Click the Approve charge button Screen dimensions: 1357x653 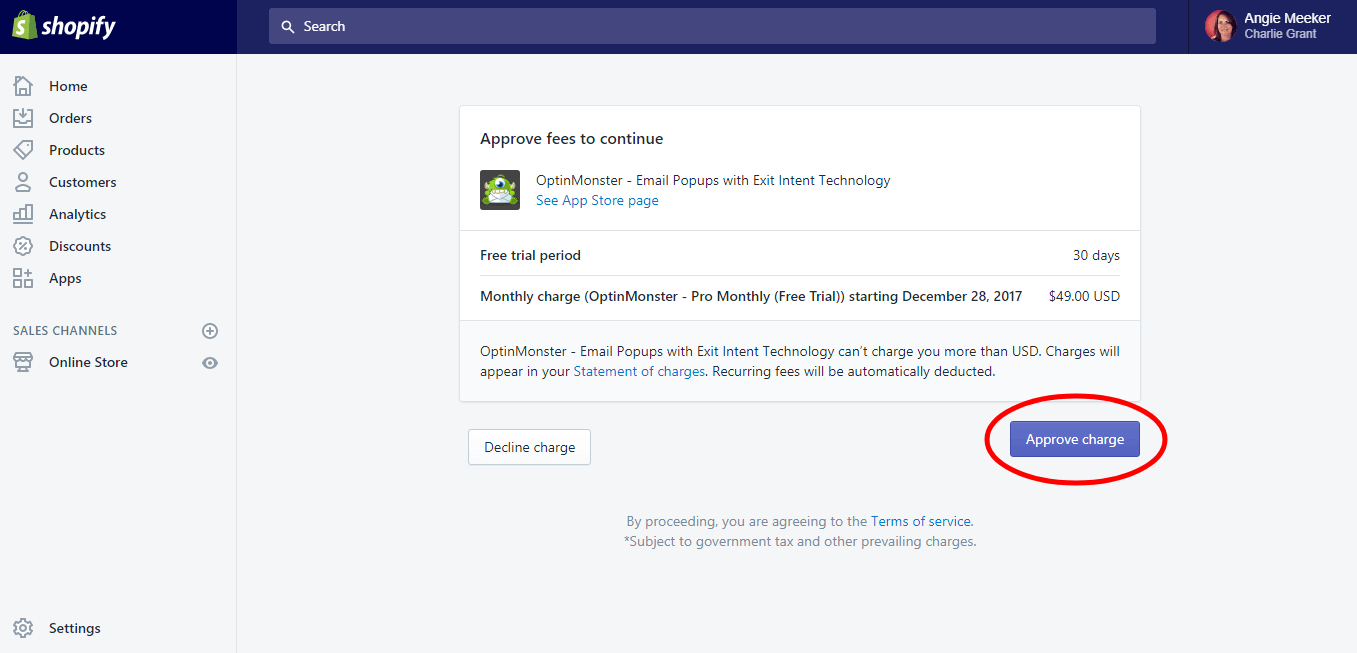click(x=1075, y=439)
